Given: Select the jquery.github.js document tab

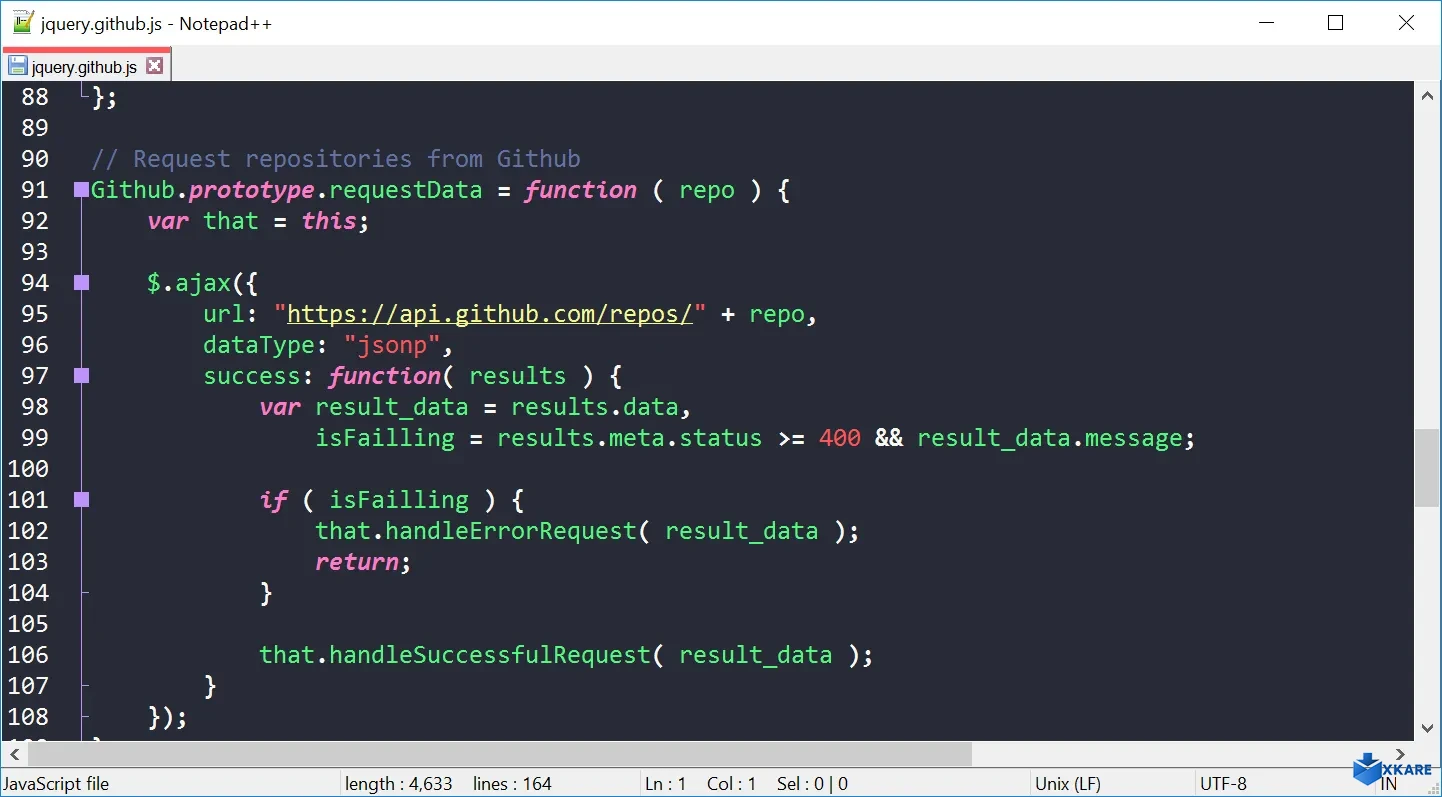Looking at the screenshot, I should (x=84, y=66).
